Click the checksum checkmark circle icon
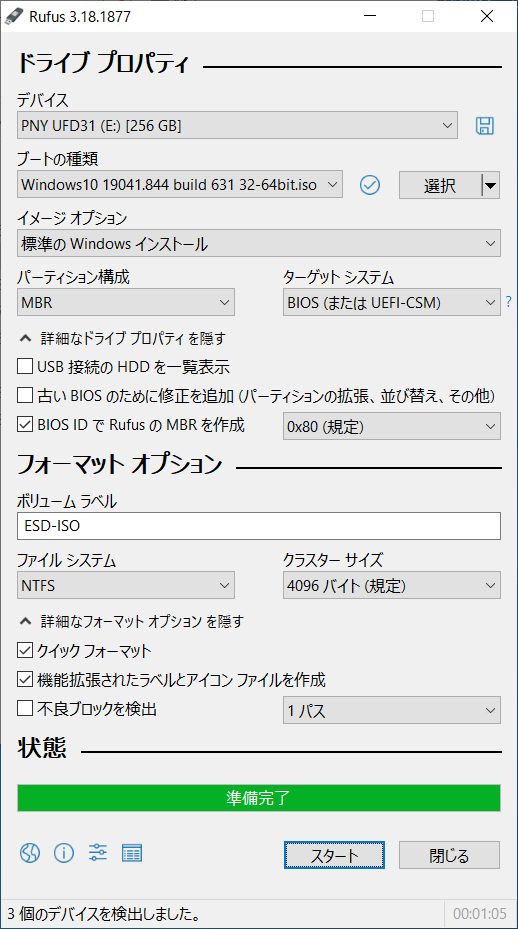 [370, 185]
